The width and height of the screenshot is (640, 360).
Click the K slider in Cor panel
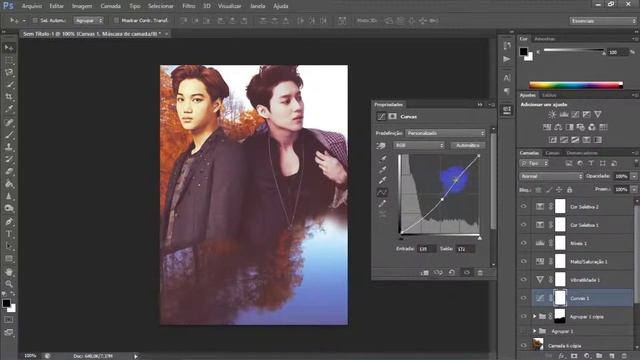click(x=573, y=51)
